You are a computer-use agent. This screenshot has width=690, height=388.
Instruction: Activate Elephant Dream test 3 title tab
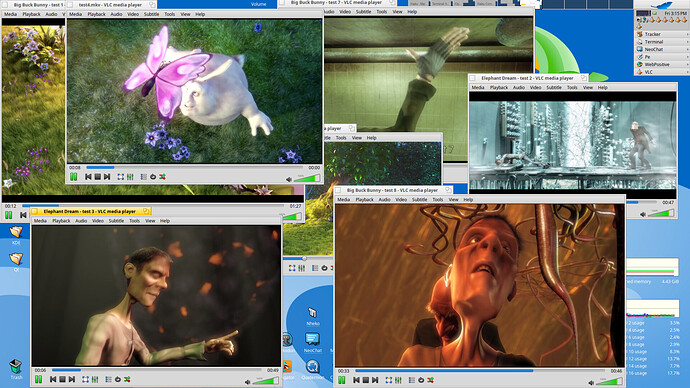click(x=90, y=211)
